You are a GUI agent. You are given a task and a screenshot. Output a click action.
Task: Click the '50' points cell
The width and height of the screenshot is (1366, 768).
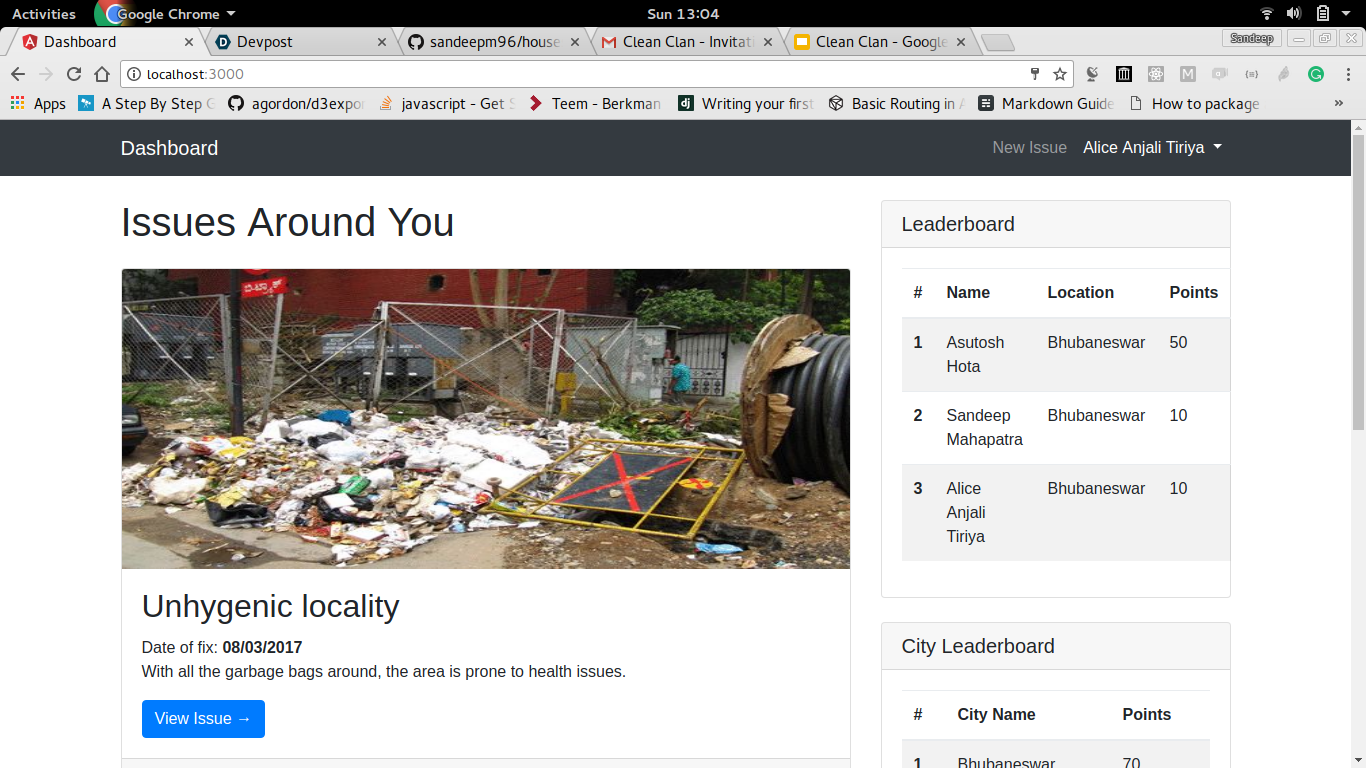point(1178,342)
